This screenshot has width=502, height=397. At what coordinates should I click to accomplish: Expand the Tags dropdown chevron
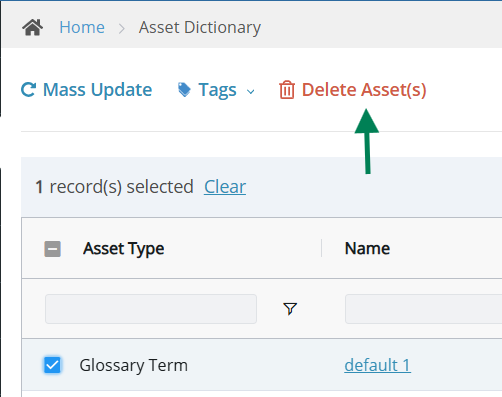[x=250, y=92]
